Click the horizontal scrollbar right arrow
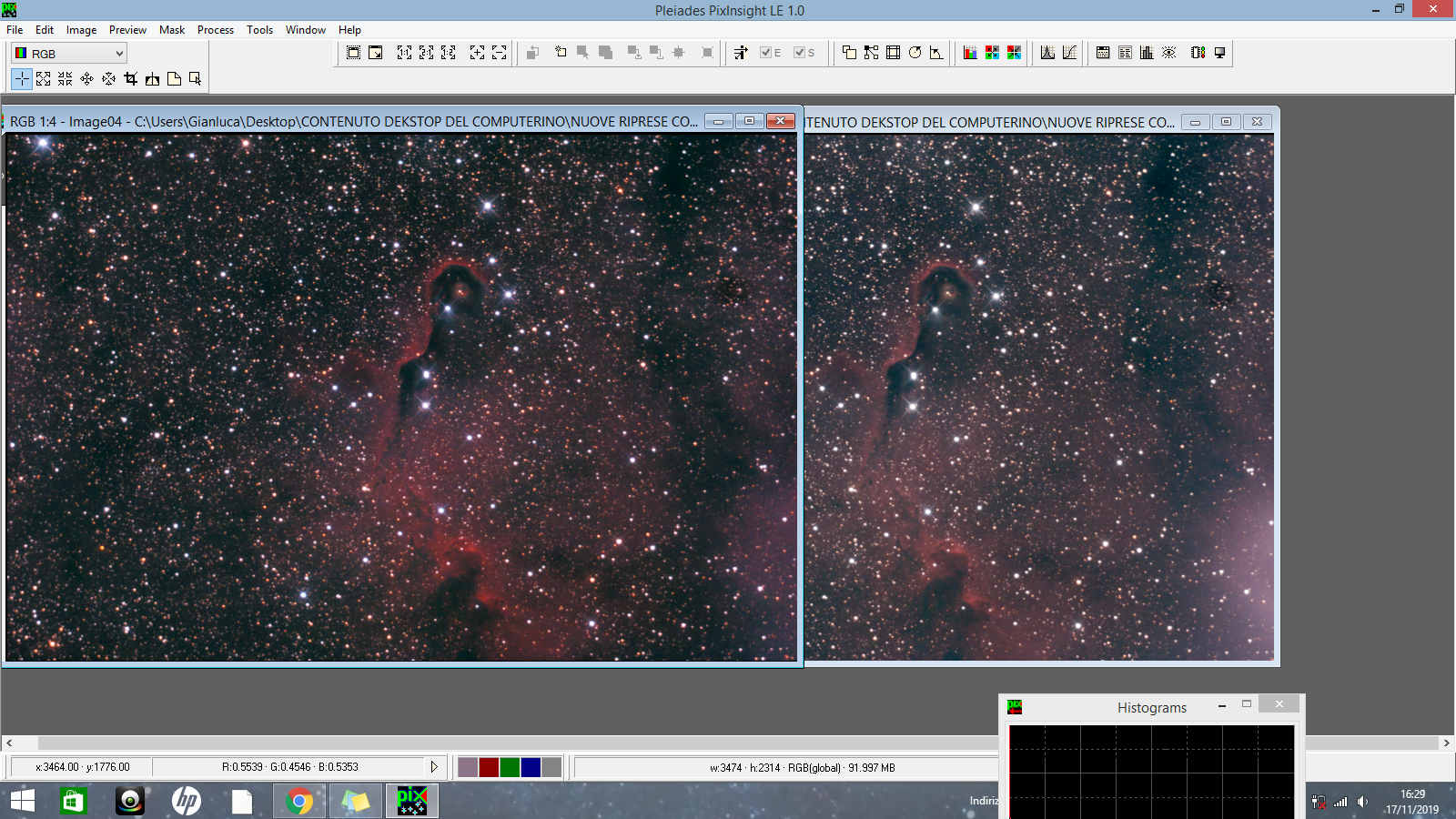1456x819 pixels. click(1446, 743)
